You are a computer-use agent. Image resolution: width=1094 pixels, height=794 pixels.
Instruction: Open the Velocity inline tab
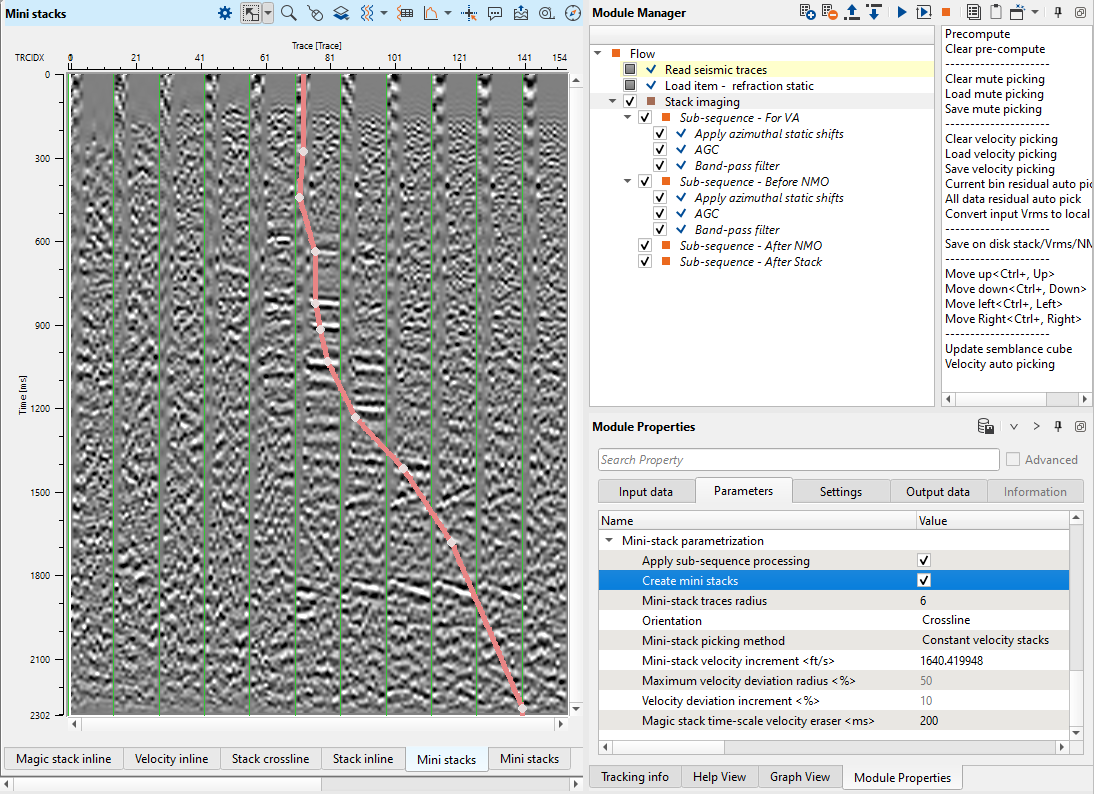pos(171,759)
